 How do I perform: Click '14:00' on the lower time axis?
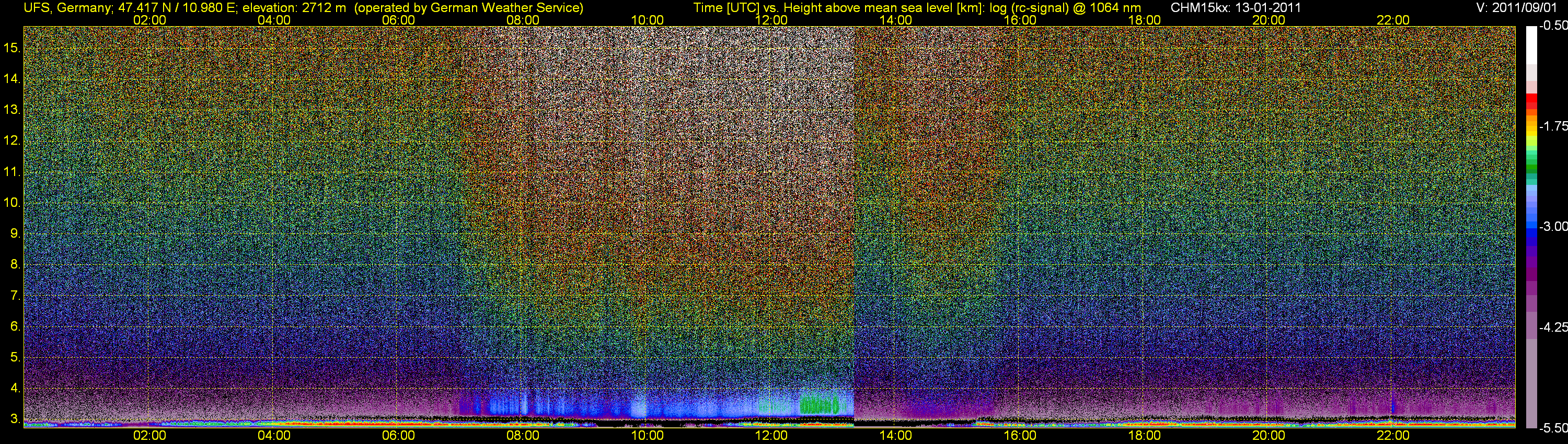coord(896,436)
